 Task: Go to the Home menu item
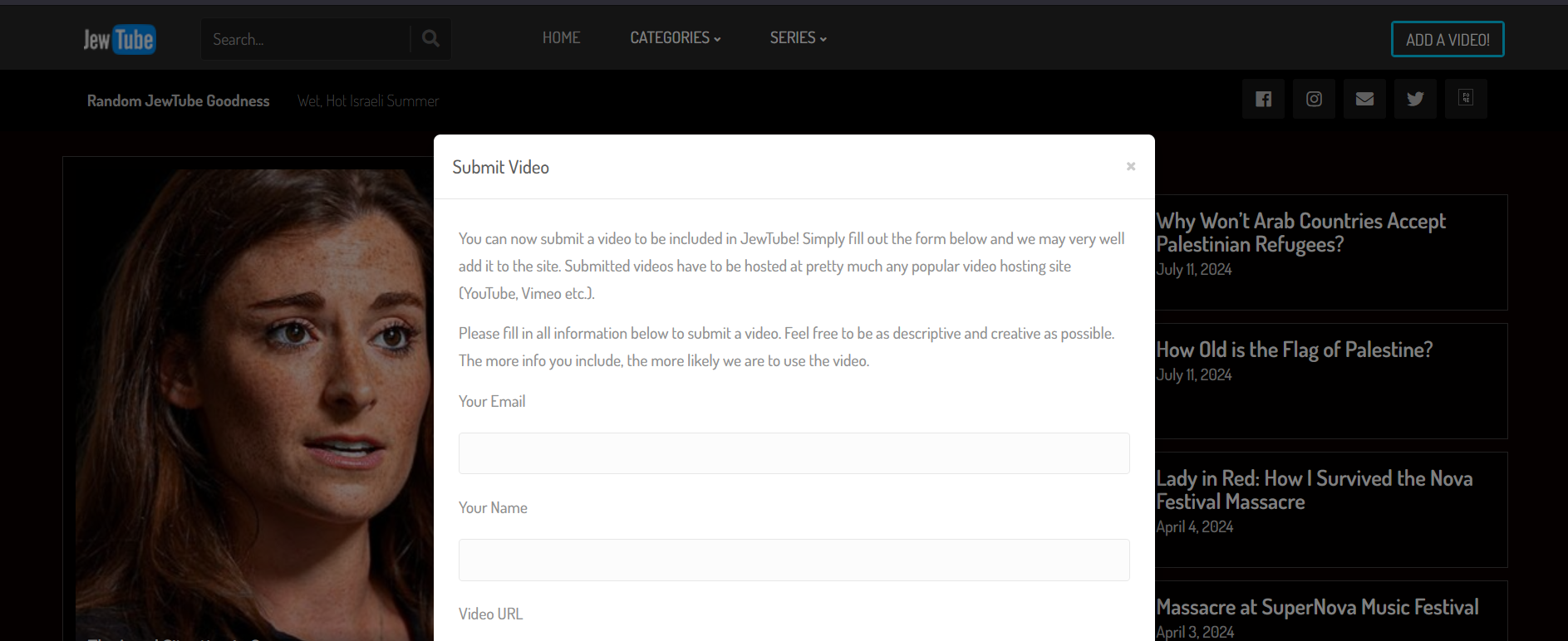(561, 38)
